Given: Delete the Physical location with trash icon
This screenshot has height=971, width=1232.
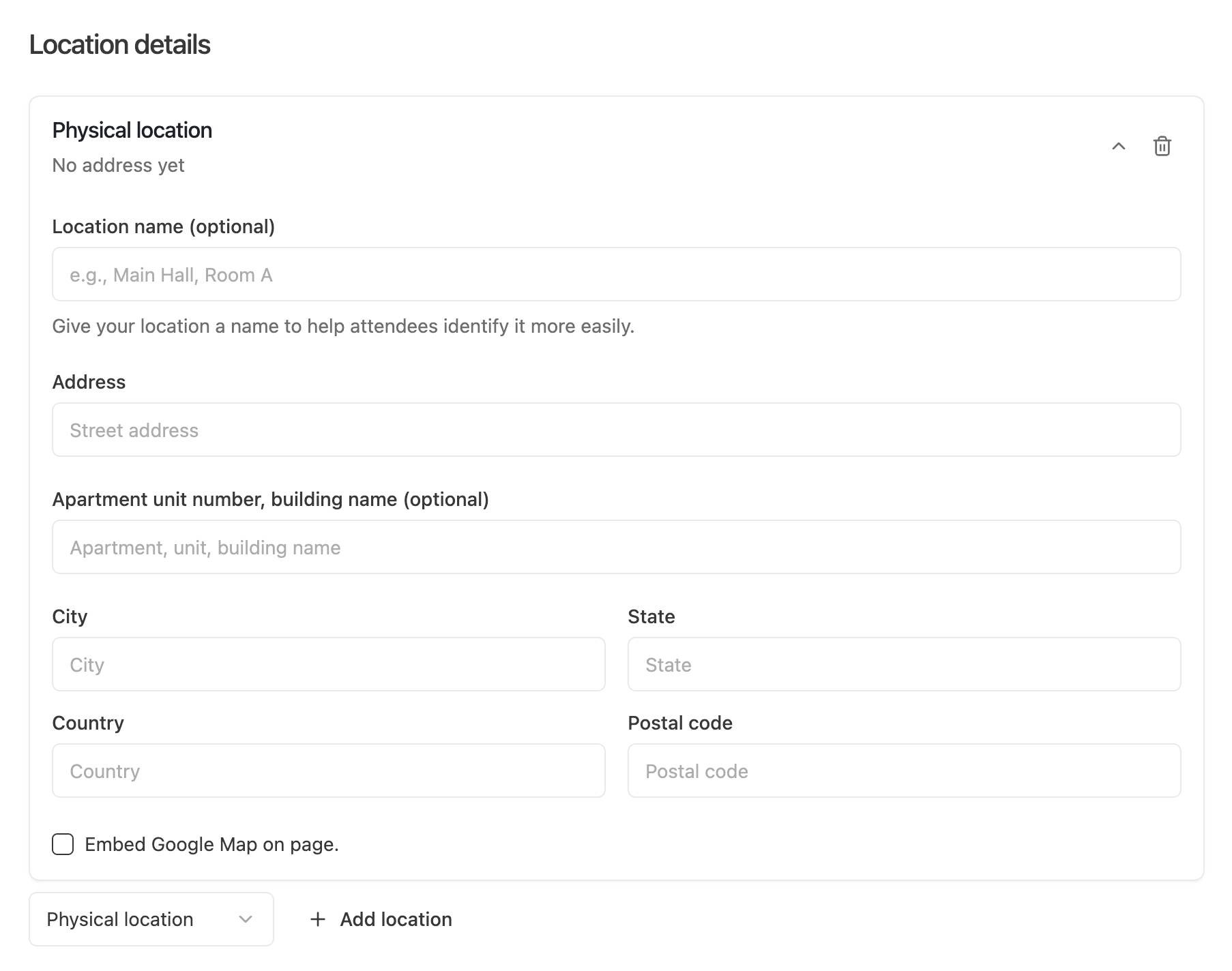Looking at the screenshot, I should tap(1162, 147).
